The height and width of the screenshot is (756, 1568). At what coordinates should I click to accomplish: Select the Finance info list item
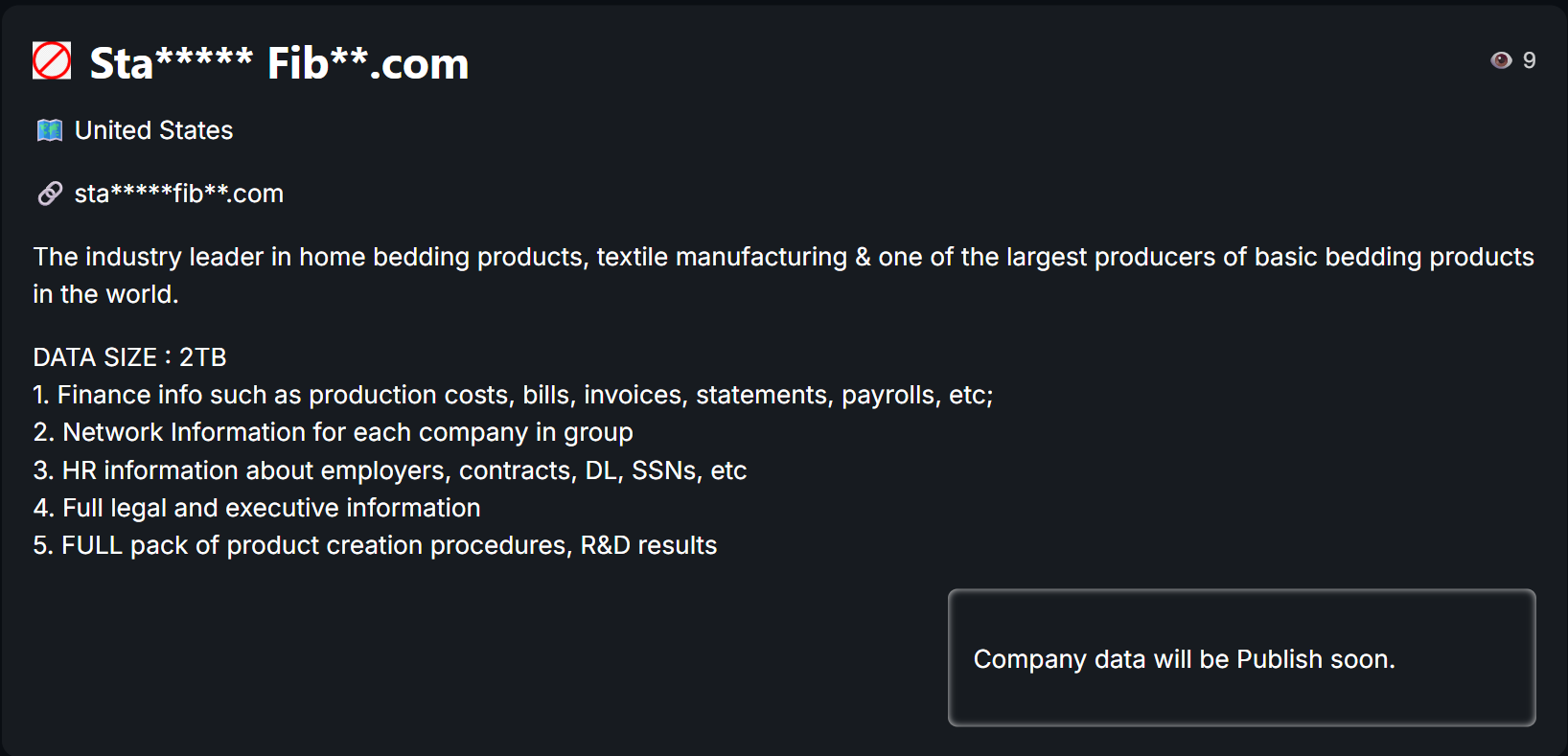(513, 395)
